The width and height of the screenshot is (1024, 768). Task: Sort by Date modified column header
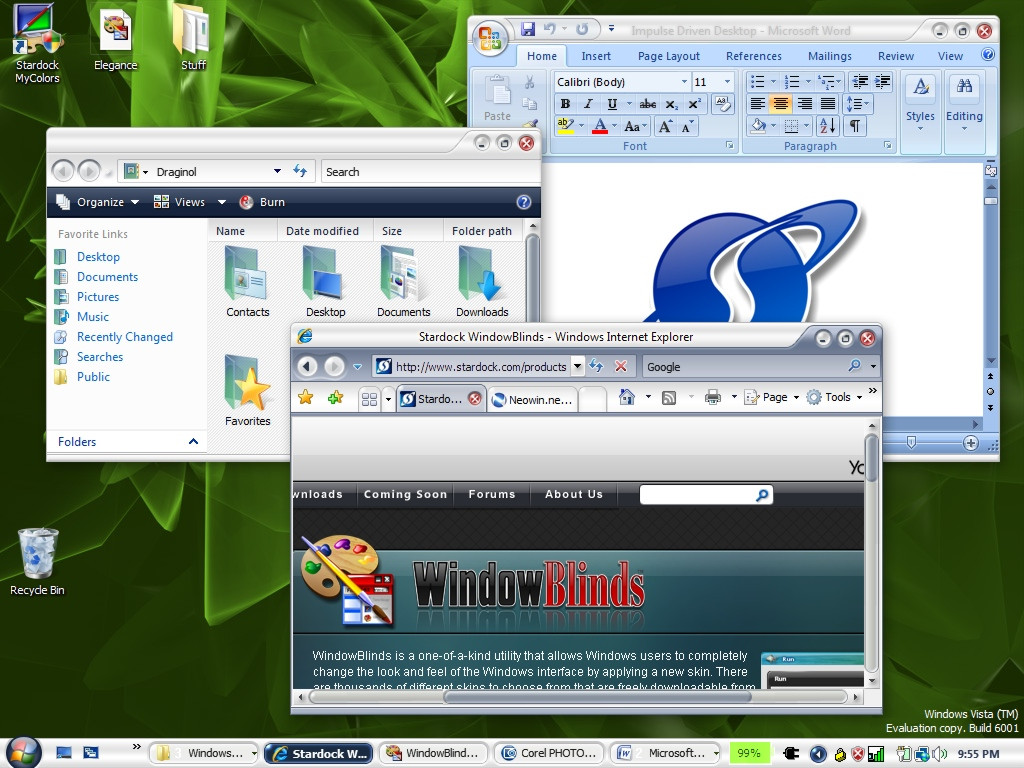[x=322, y=231]
